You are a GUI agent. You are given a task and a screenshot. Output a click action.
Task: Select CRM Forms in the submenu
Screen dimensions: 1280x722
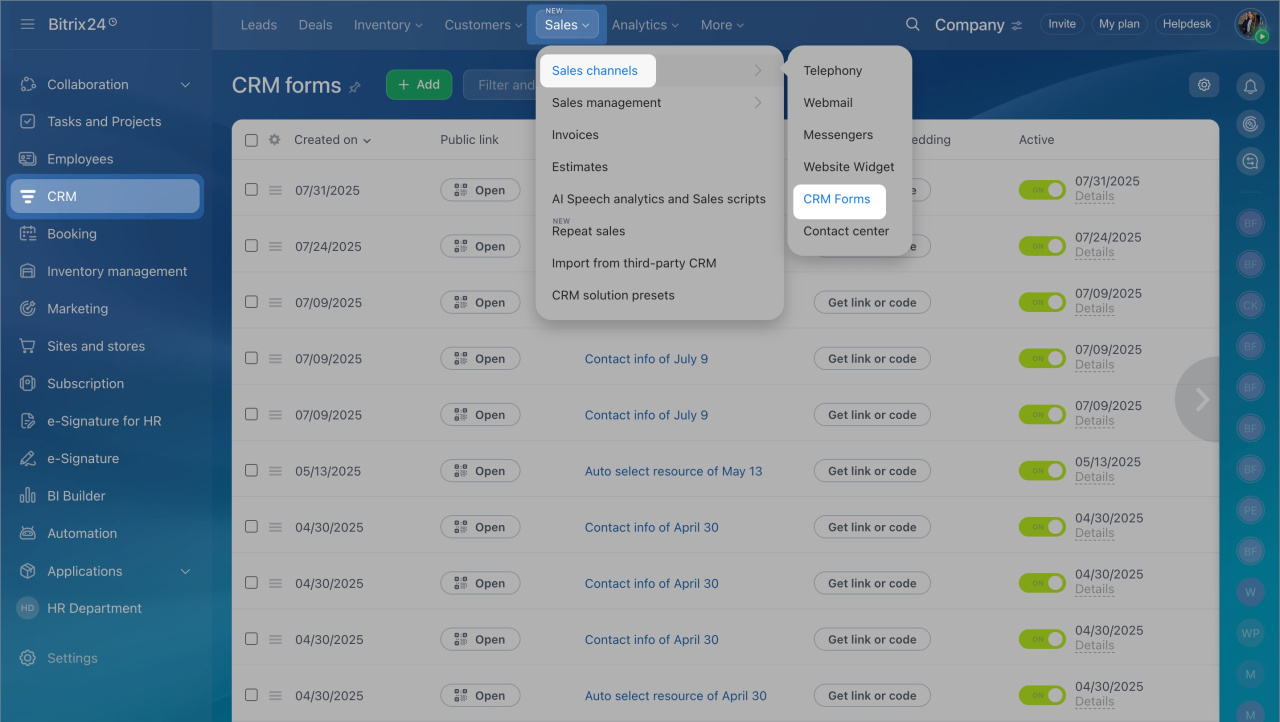(837, 199)
